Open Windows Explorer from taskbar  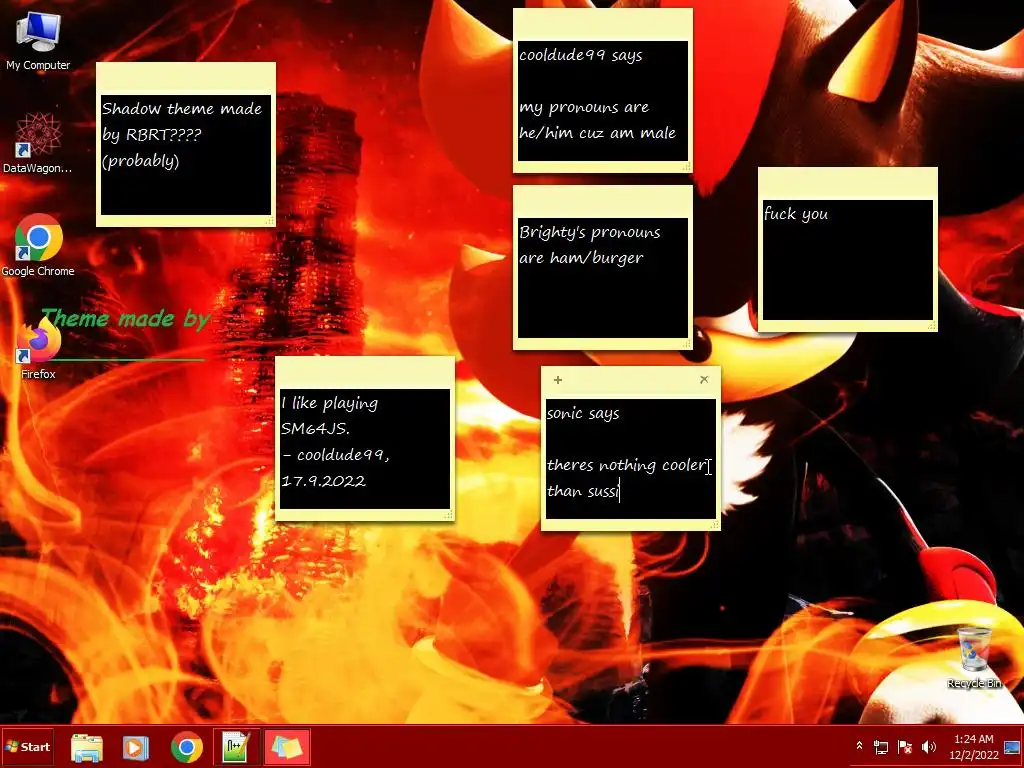click(87, 748)
